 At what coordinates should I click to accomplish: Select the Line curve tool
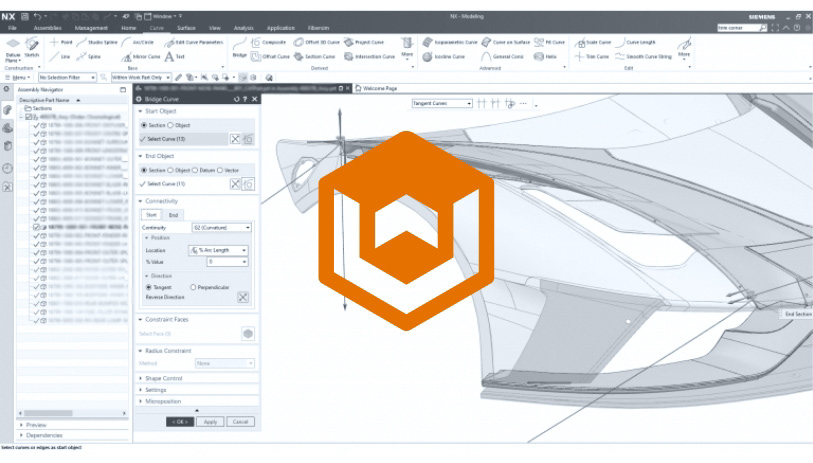60,57
